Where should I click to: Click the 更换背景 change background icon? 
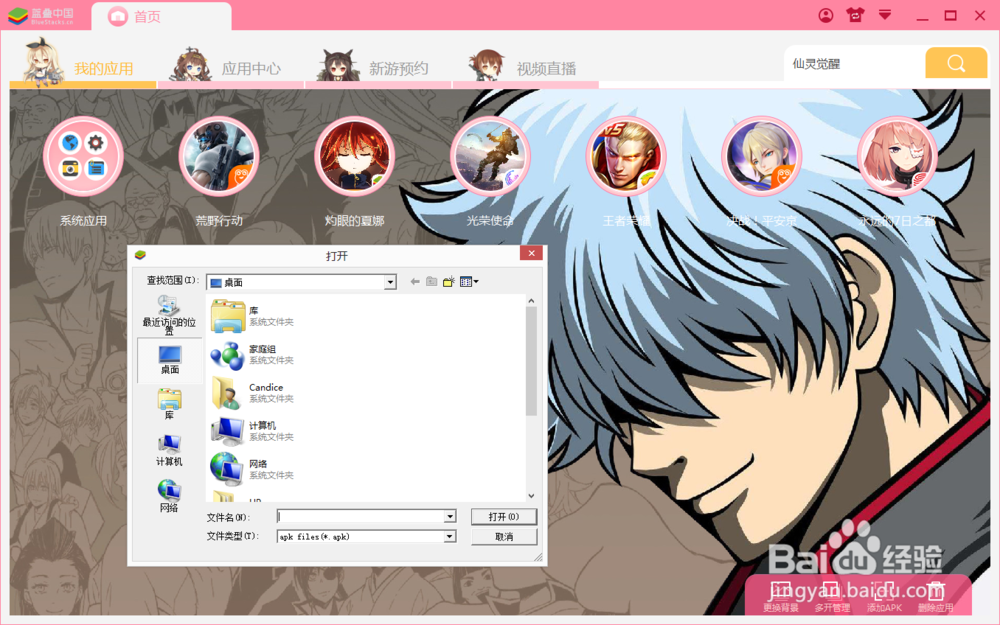(781, 597)
